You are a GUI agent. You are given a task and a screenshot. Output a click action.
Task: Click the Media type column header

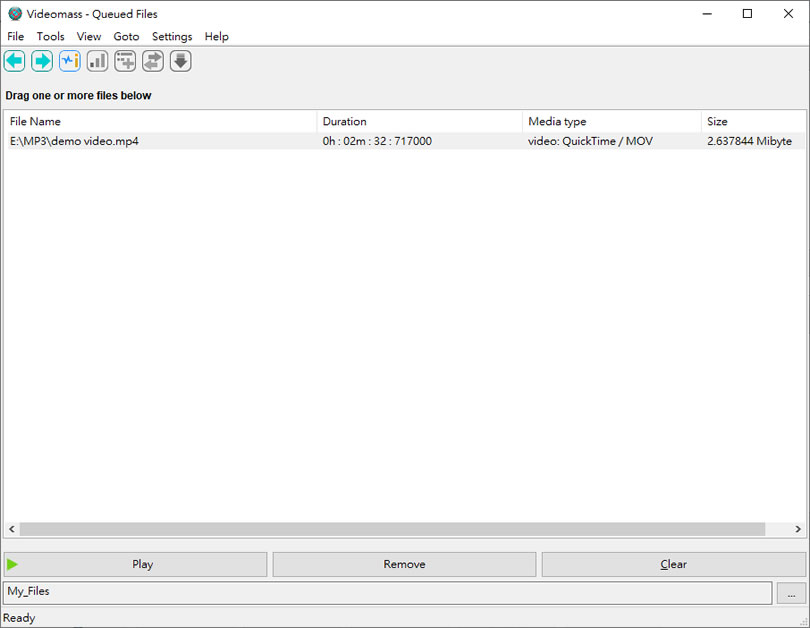coord(612,121)
